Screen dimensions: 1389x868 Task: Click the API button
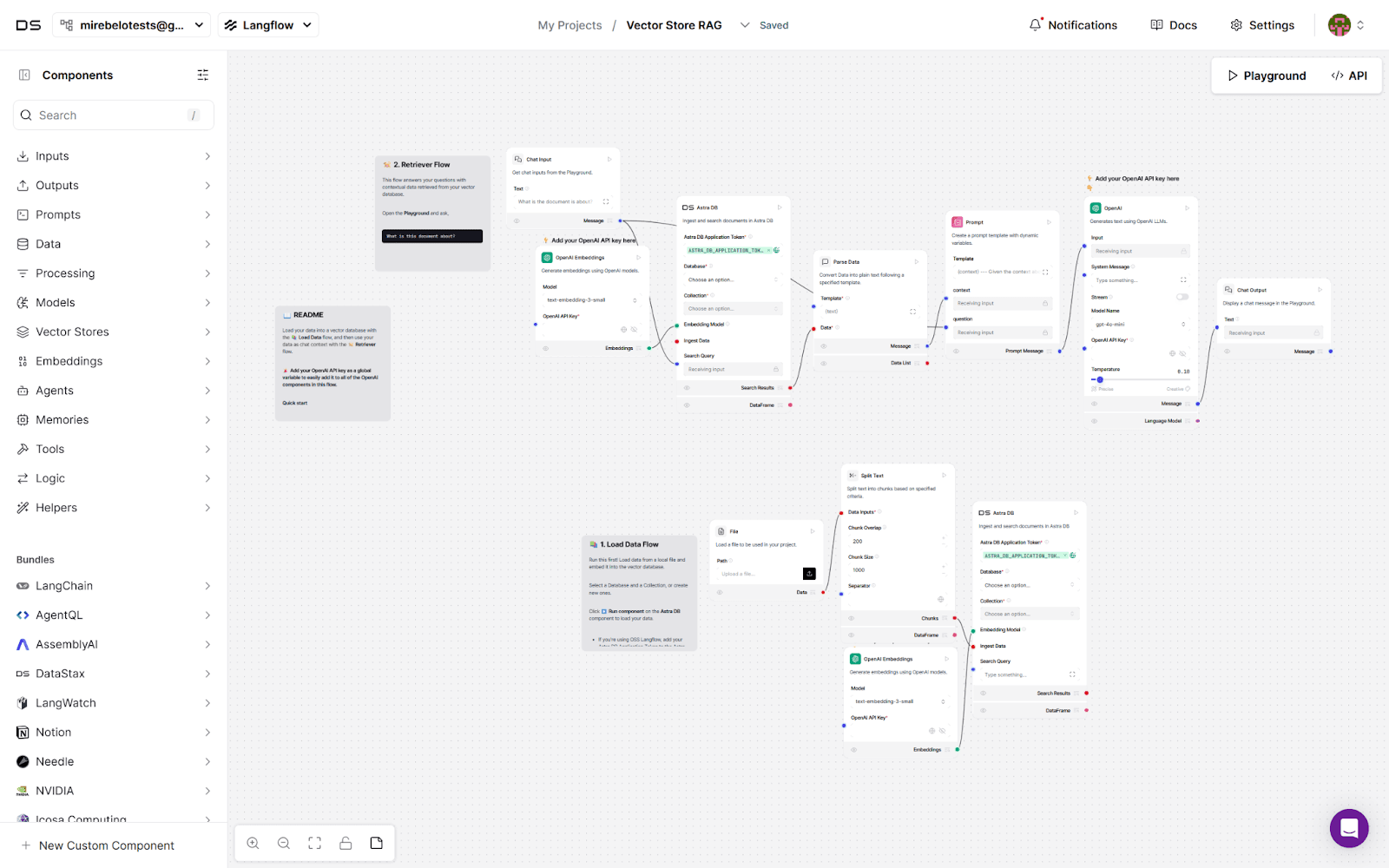(1349, 76)
